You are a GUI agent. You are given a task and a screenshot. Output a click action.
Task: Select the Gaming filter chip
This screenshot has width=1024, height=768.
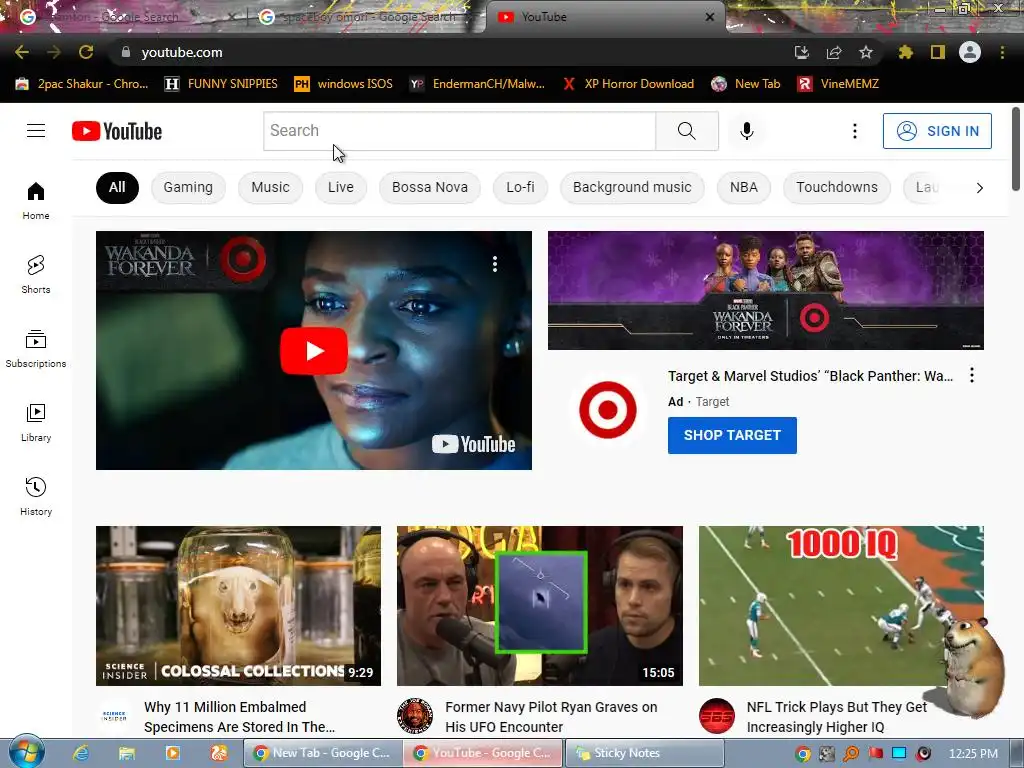pos(188,187)
